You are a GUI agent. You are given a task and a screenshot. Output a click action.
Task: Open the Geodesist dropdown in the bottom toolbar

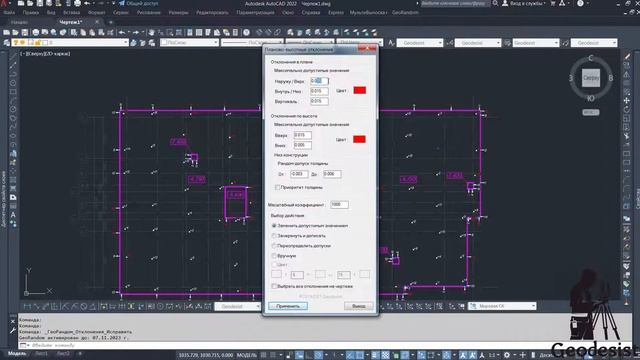pos(238,306)
